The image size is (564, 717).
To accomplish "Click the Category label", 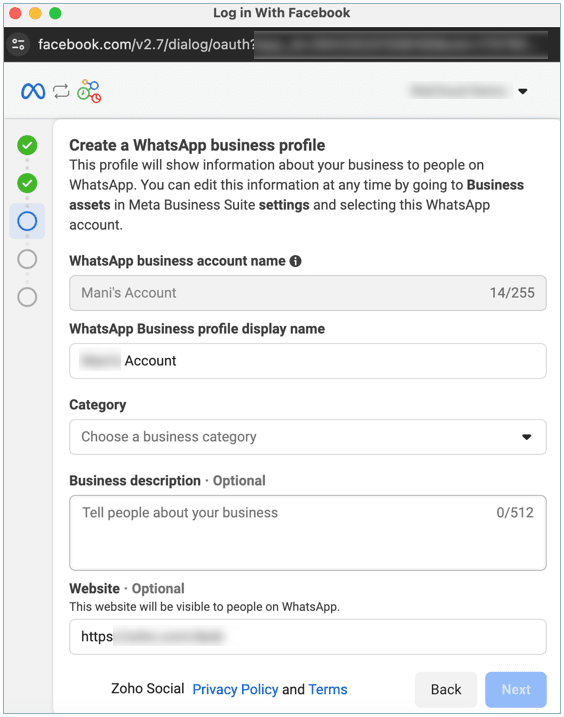I will 97,405.
